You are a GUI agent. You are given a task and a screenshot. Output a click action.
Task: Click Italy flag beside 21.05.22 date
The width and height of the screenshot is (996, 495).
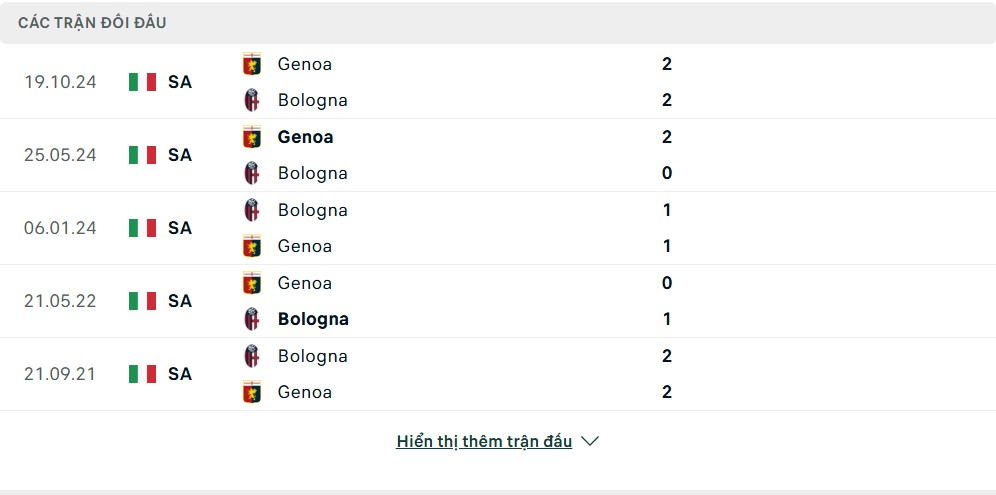[x=142, y=301]
